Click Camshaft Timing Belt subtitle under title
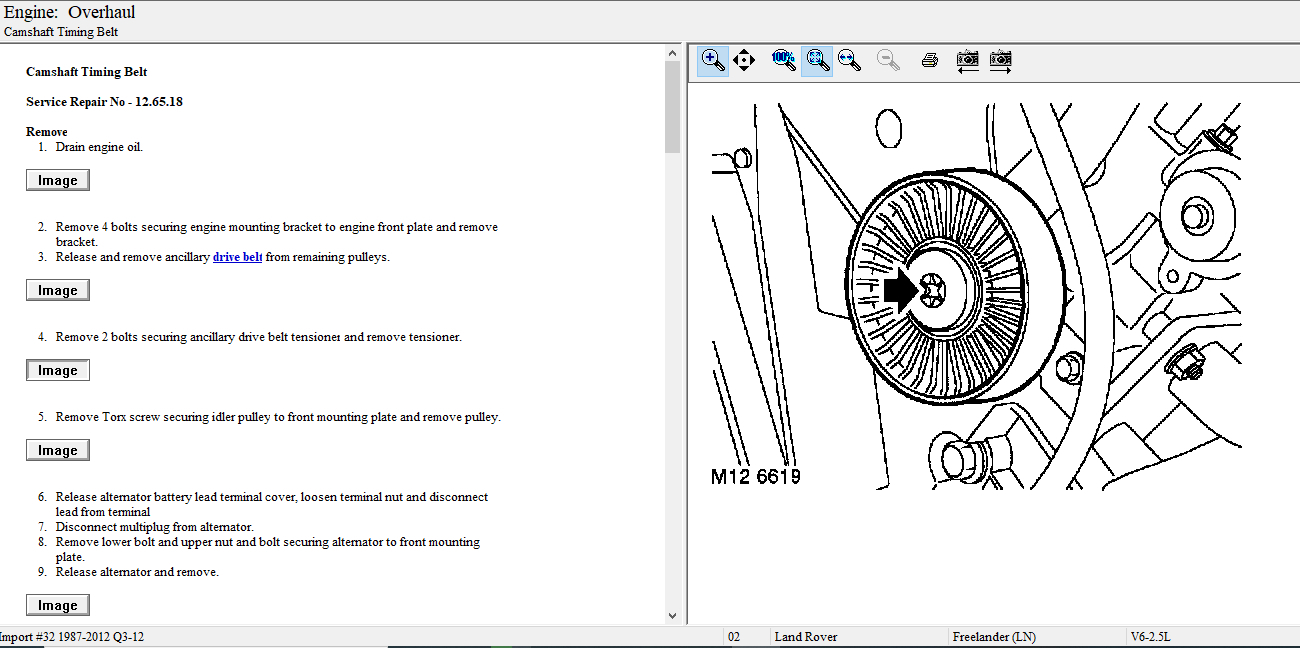 coord(61,32)
